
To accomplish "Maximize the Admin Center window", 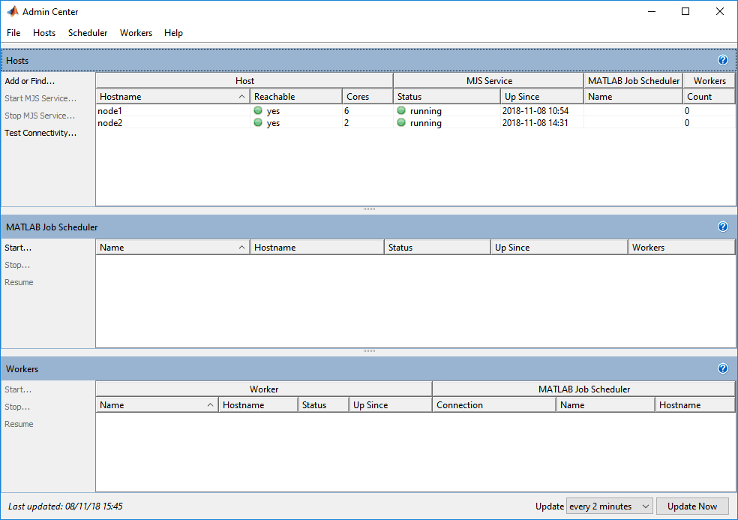I will point(685,11).
